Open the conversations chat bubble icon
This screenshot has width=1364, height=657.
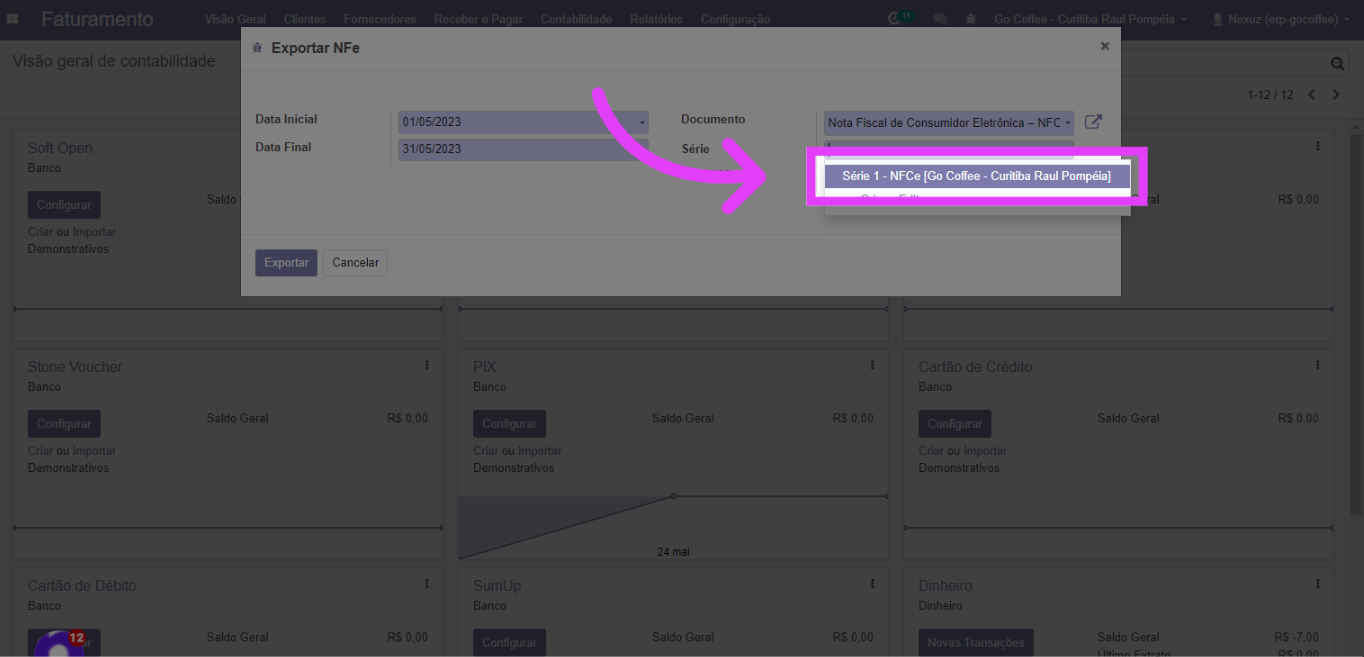coord(940,19)
